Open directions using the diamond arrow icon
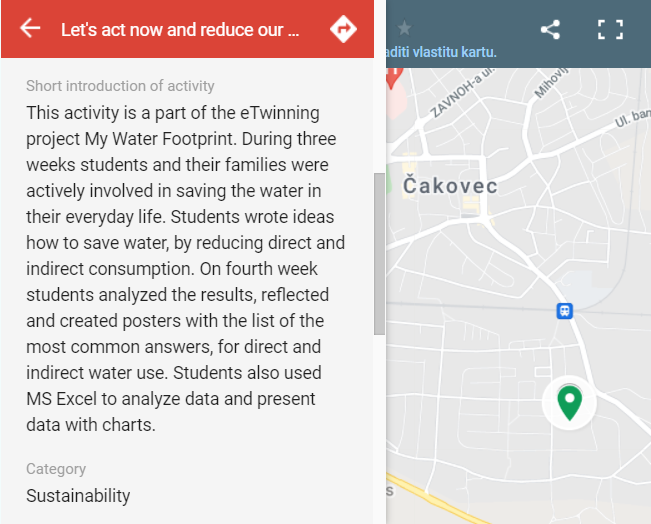The width and height of the screenshot is (651, 524). [343, 29]
